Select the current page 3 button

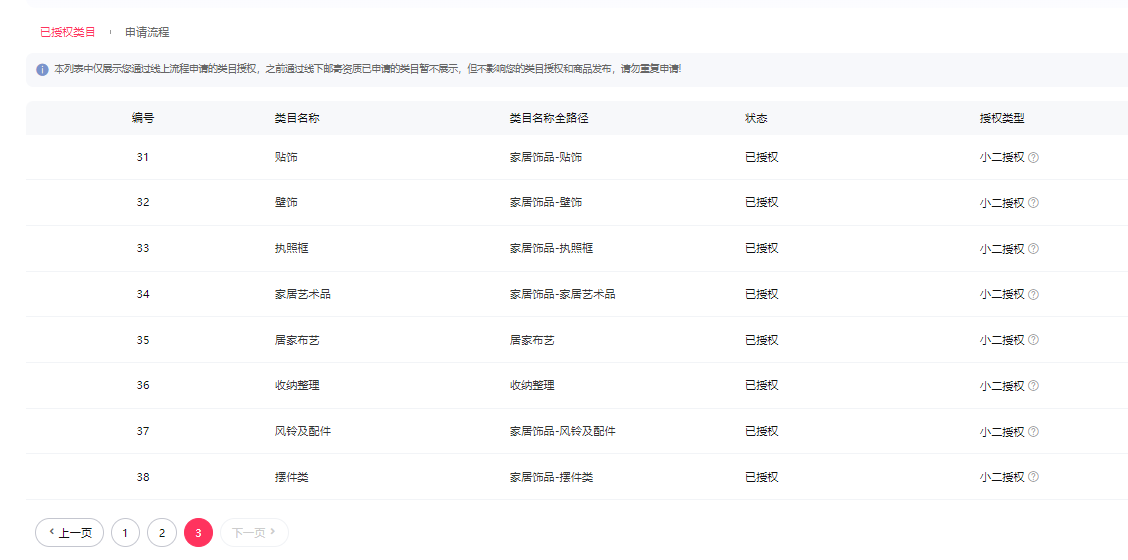(198, 533)
